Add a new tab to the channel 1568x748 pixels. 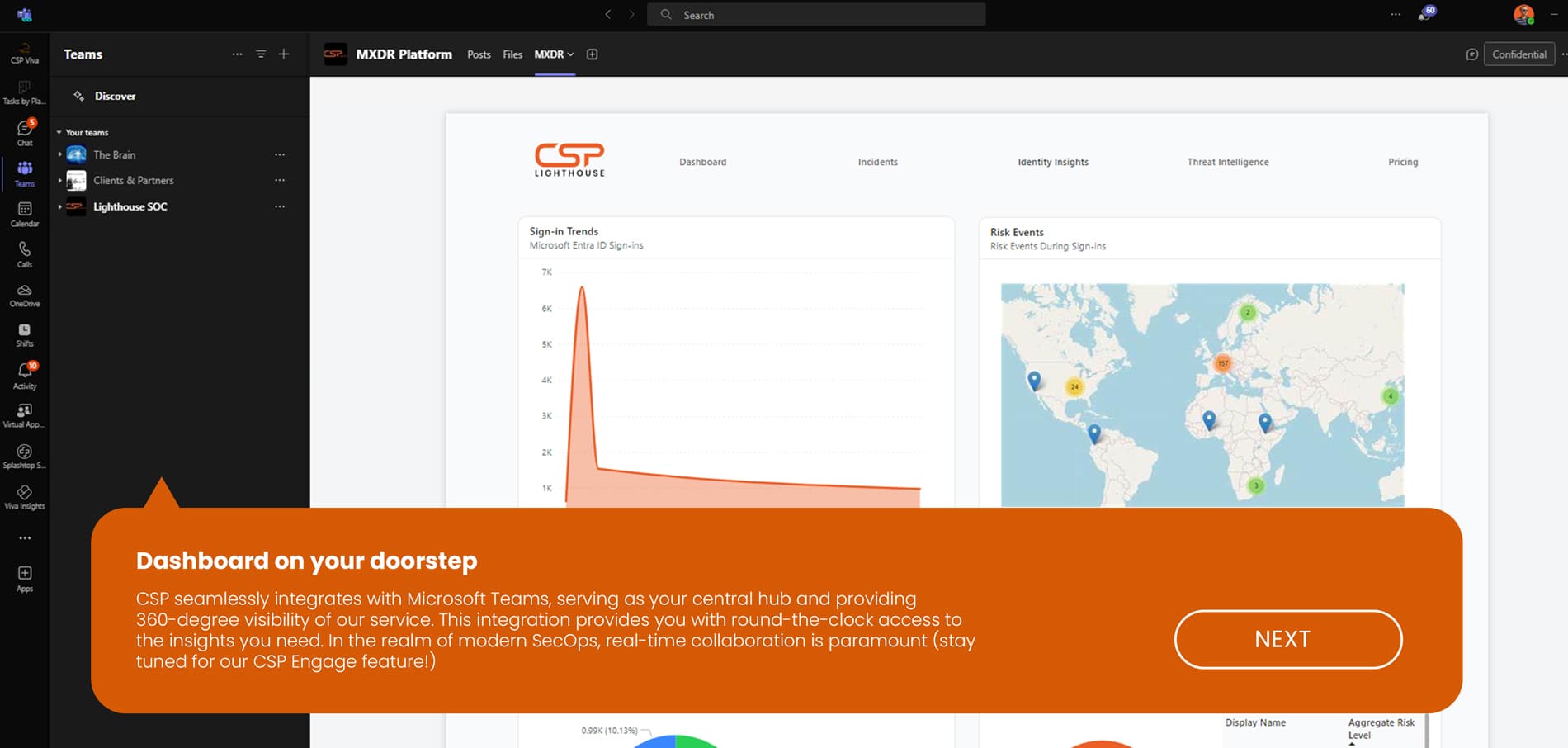point(592,54)
